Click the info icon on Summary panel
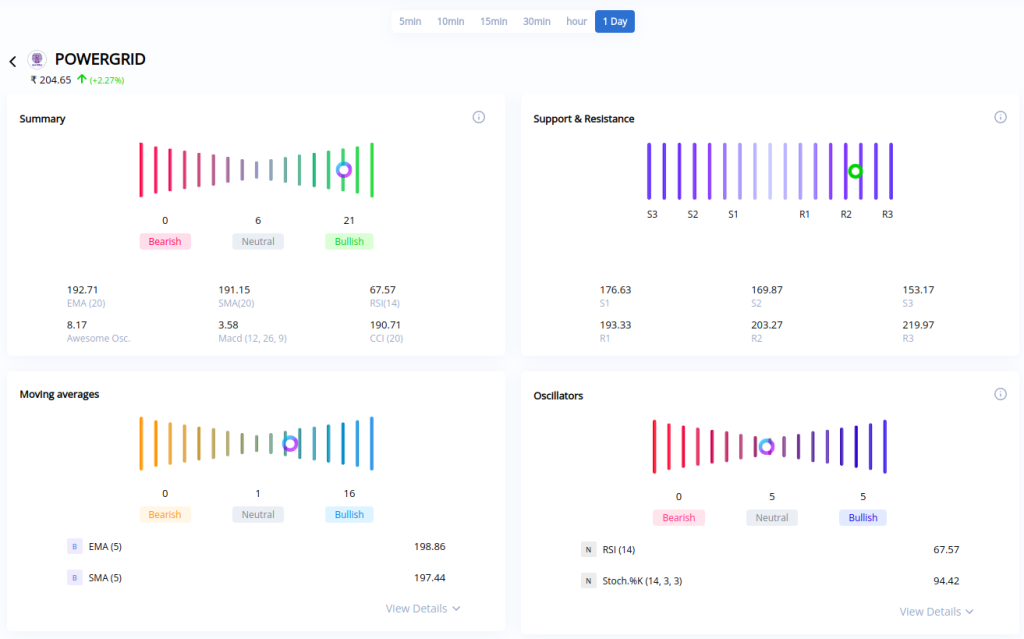This screenshot has width=1024, height=639. pos(478,117)
